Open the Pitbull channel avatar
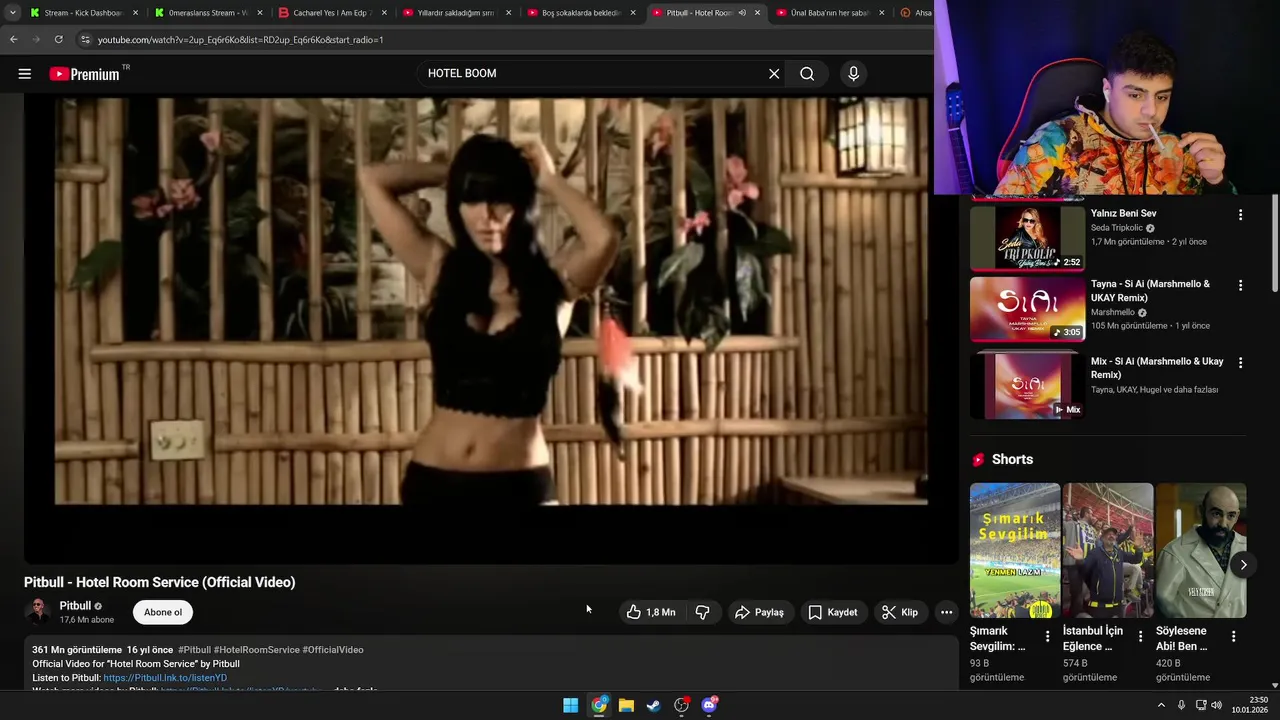The width and height of the screenshot is (1280, 720). coord(38,611)
